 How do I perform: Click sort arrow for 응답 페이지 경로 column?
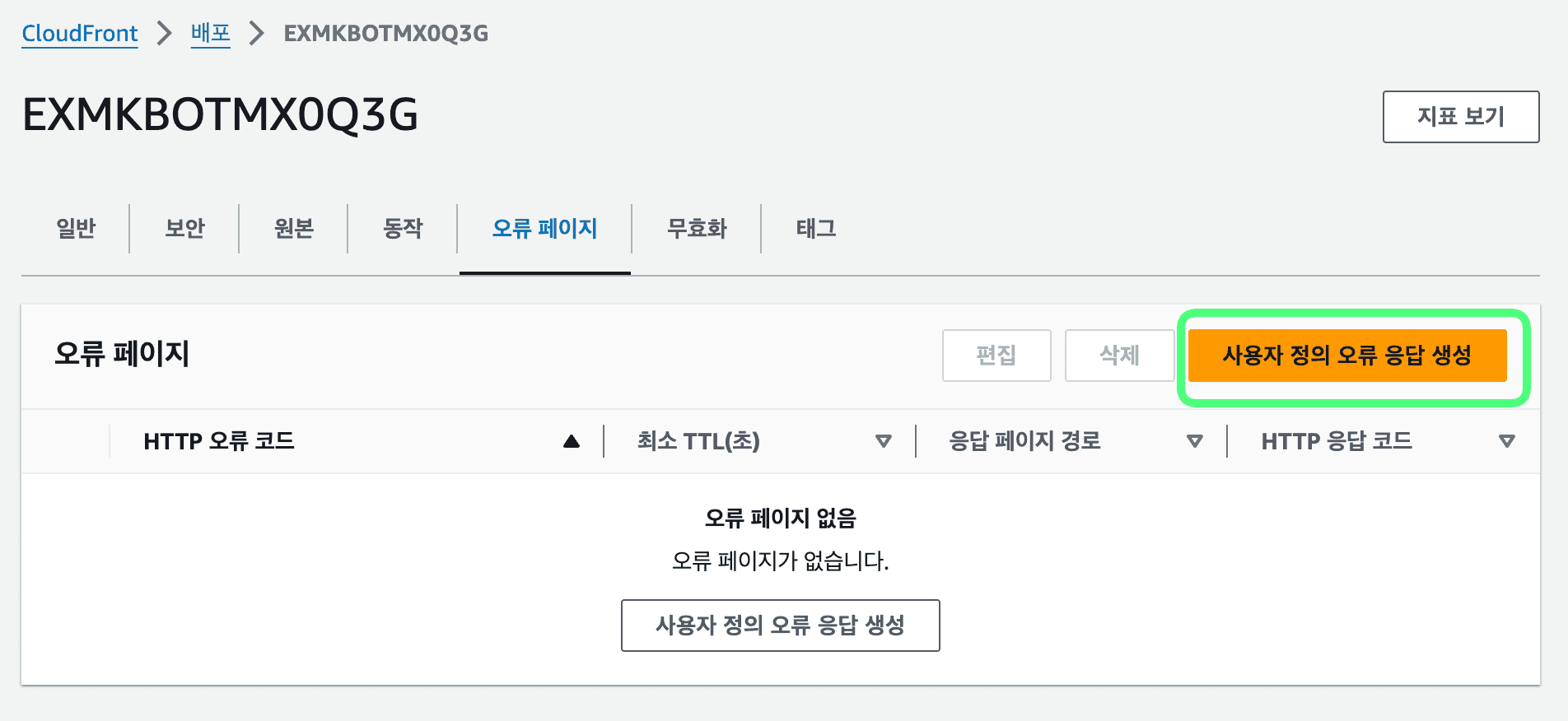point(1194,442)
